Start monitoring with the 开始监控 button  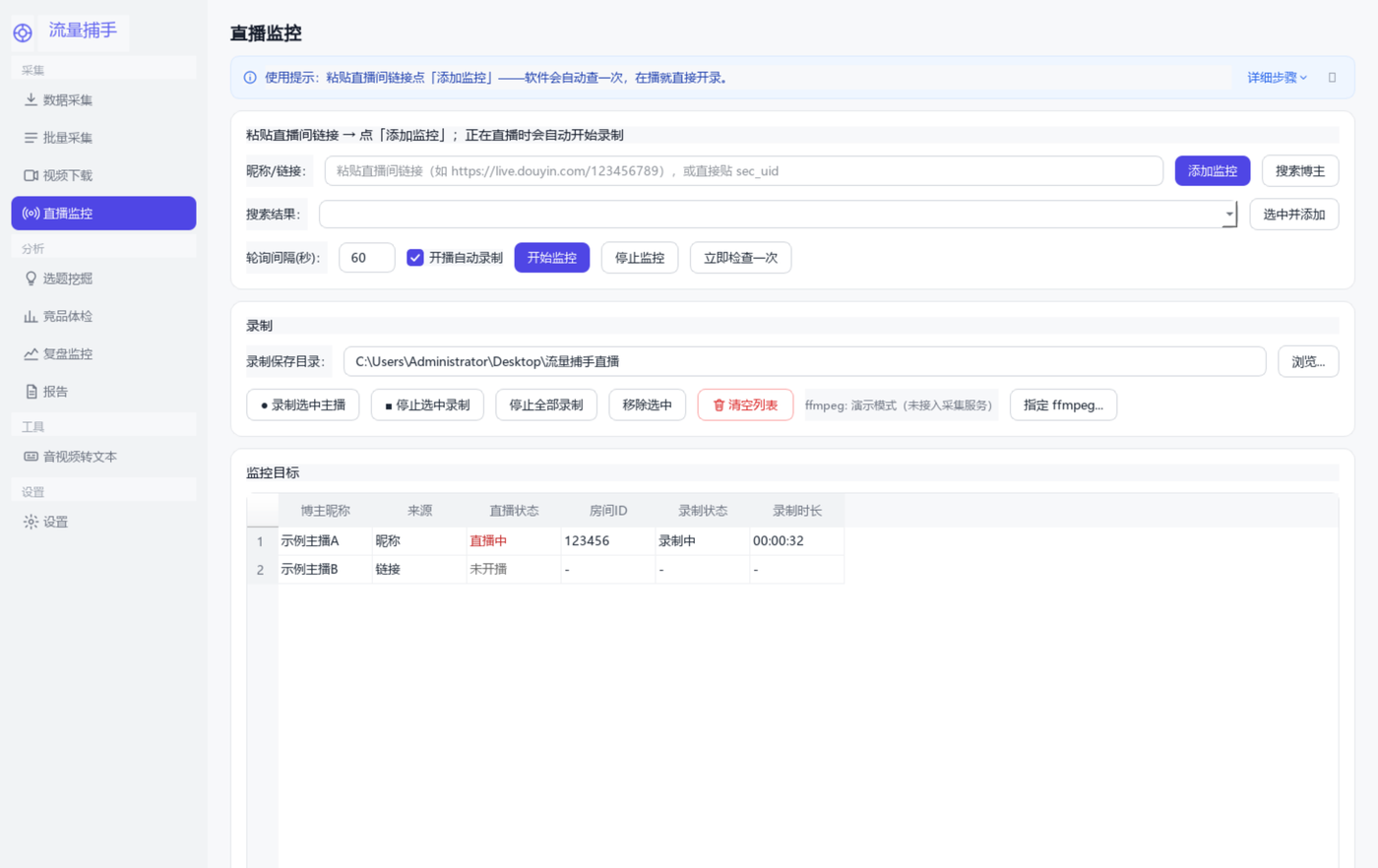(552, 258)
